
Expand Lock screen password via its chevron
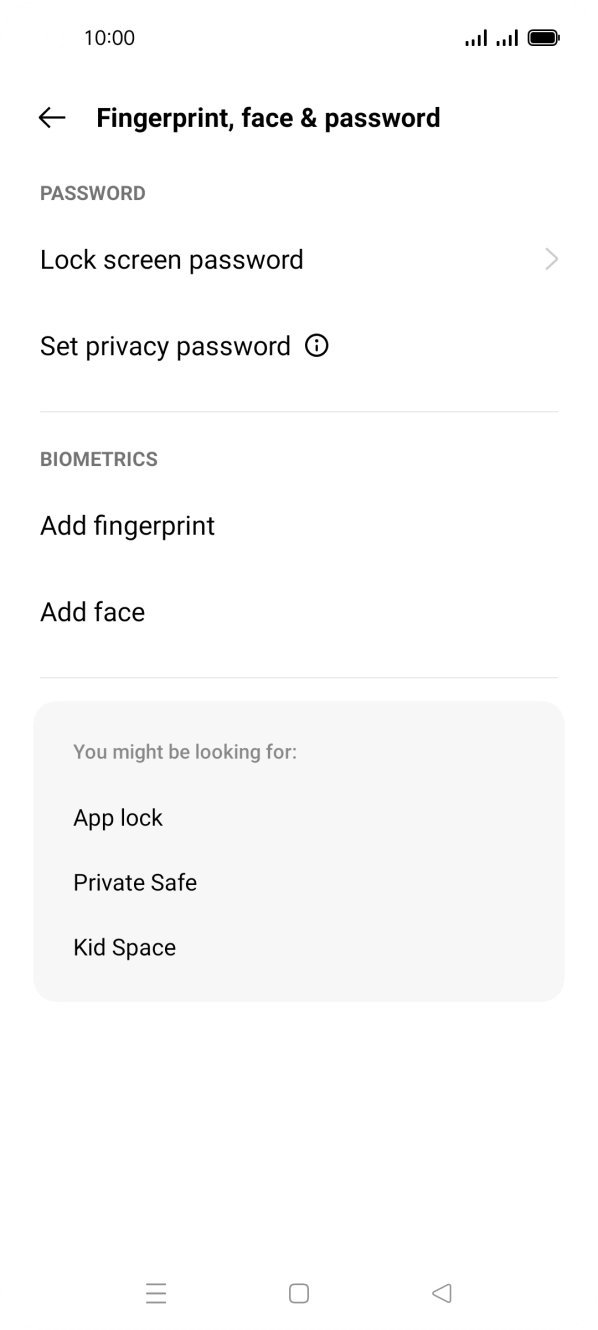point(551,259)
